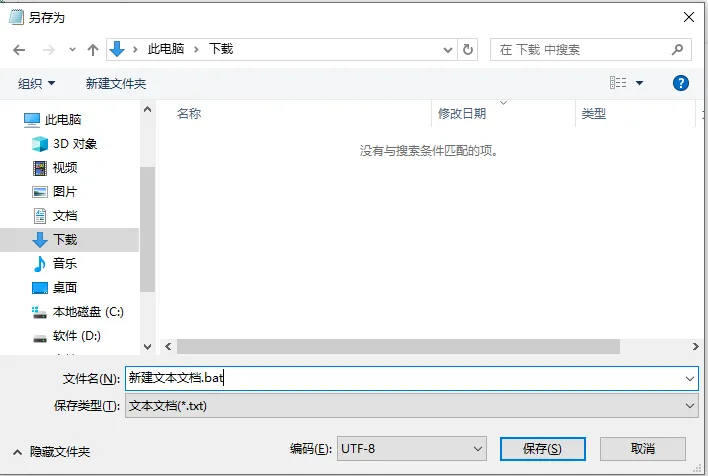Open 本地磁盘 (C:) in the sidebar
The width and height of the screenshot is (708, 476).
(x=78, y=312)
